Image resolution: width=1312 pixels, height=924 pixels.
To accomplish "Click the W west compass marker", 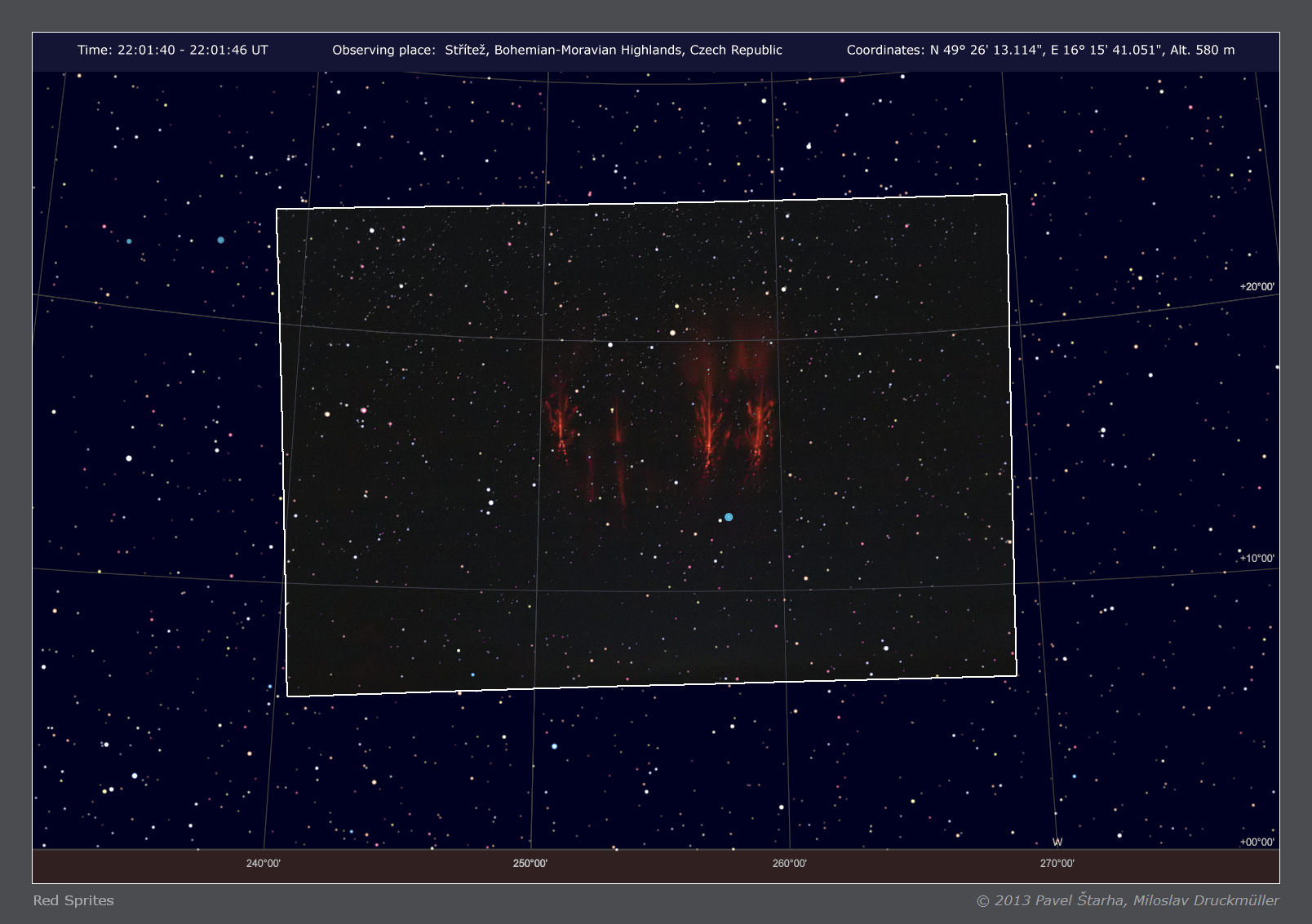I will coord(1057,842).
